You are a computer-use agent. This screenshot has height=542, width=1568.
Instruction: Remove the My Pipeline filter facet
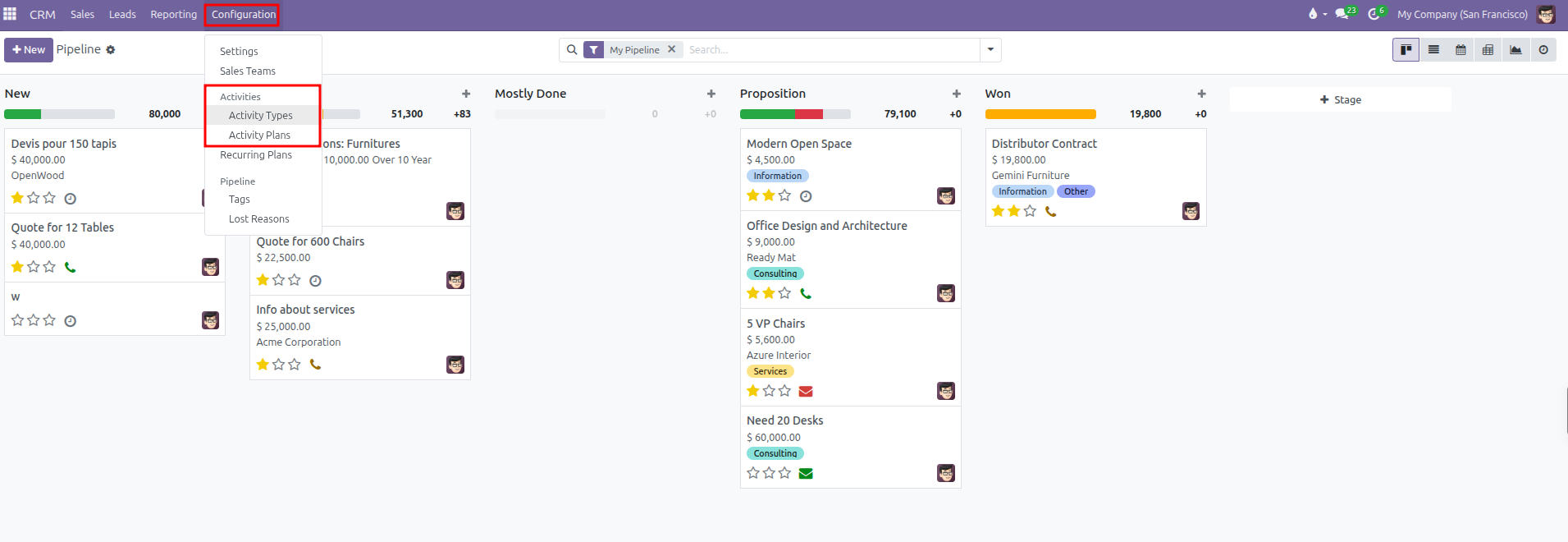click(x=671, y=49)
